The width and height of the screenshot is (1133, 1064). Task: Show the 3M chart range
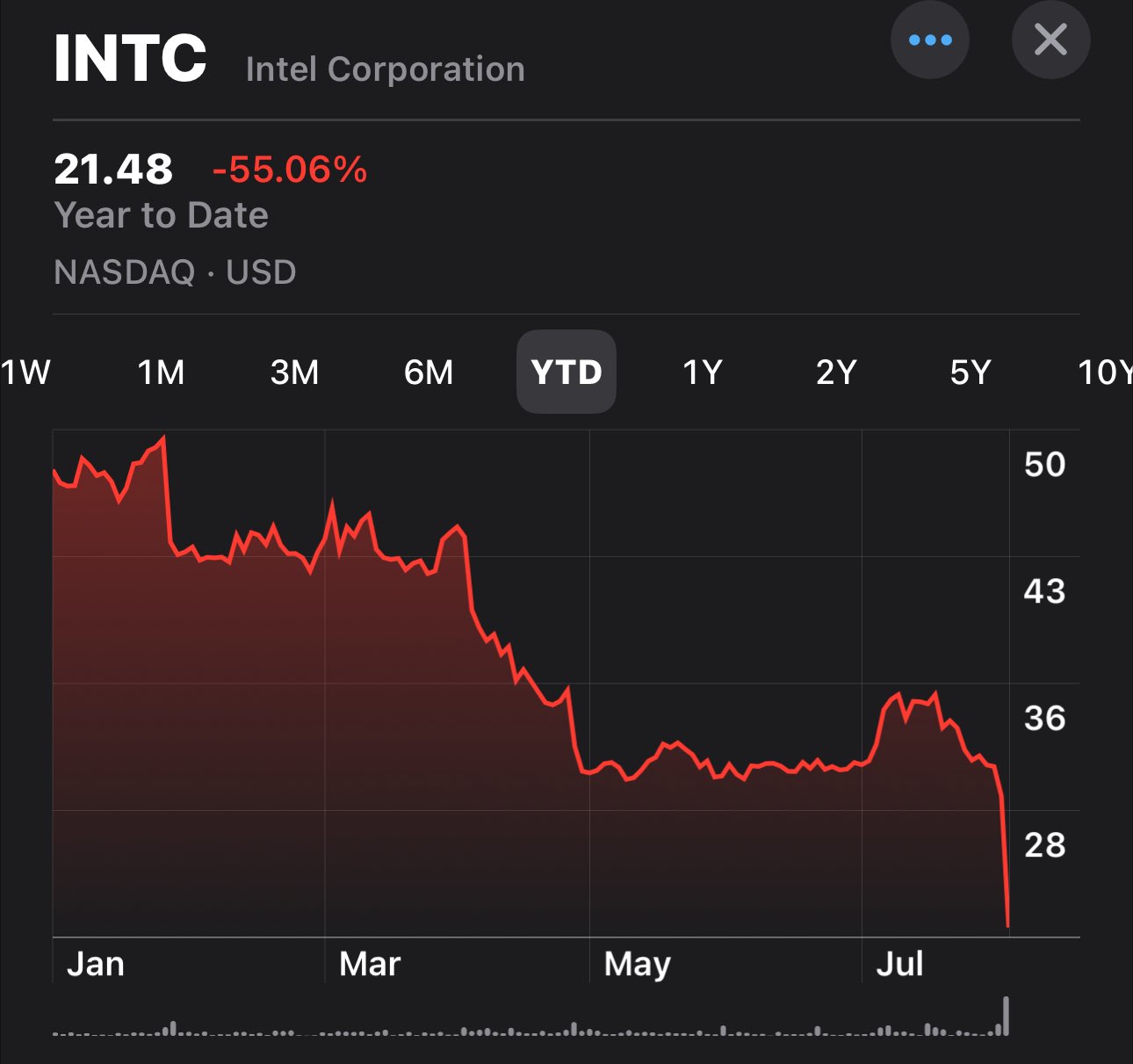point(295,373)
